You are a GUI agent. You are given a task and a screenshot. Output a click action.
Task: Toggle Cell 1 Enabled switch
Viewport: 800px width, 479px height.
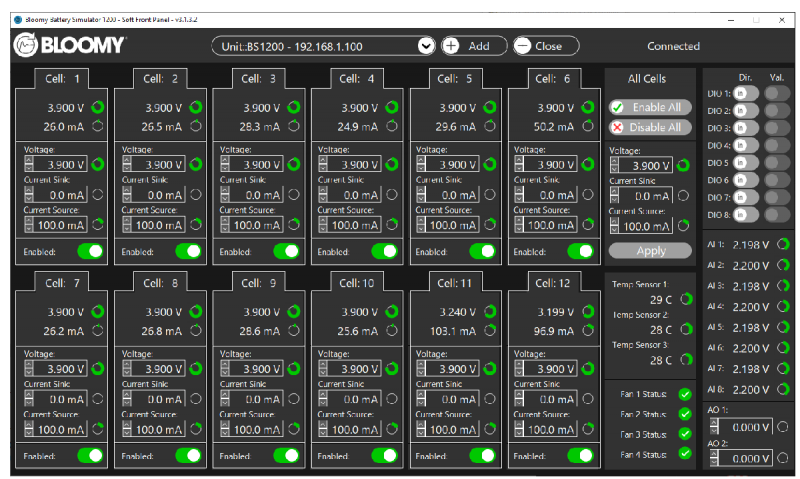tap(90, 251)
